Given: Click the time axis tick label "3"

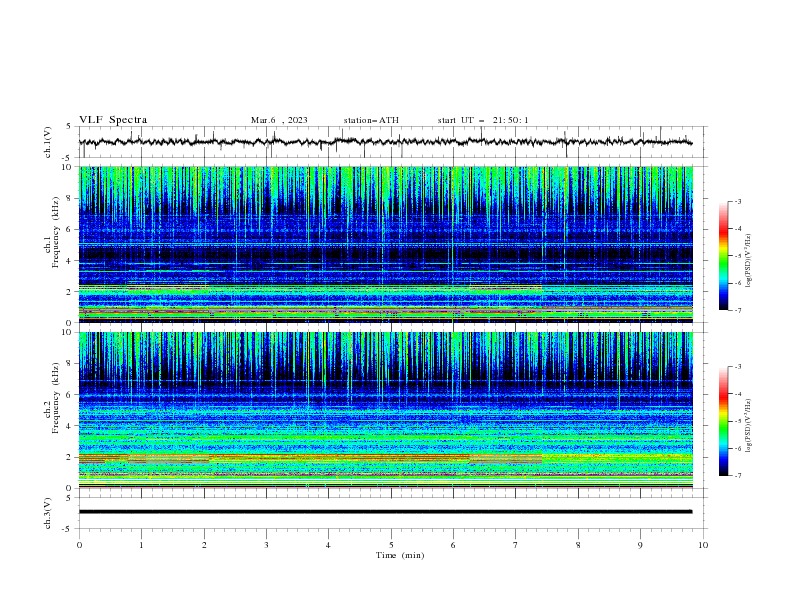Looking at the screenshot, I should pos(267,545).
